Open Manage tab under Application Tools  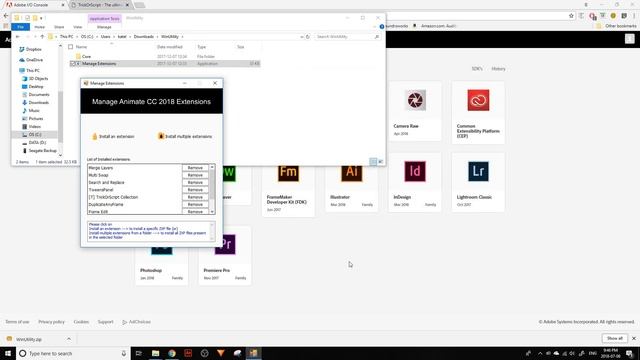(104, 27)
